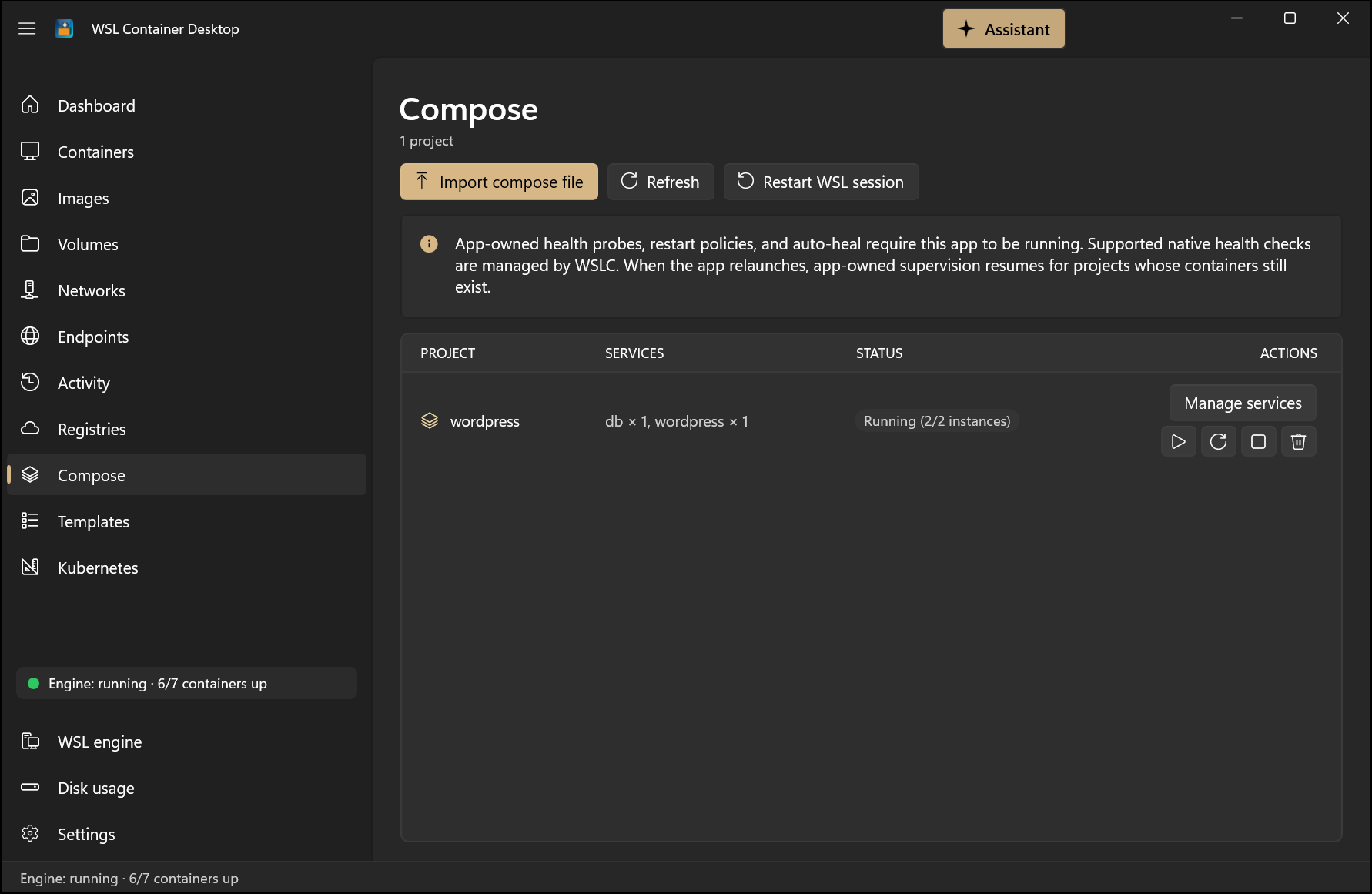
Task: Refresh the compose project list
Action: click(x=661, y=182)
